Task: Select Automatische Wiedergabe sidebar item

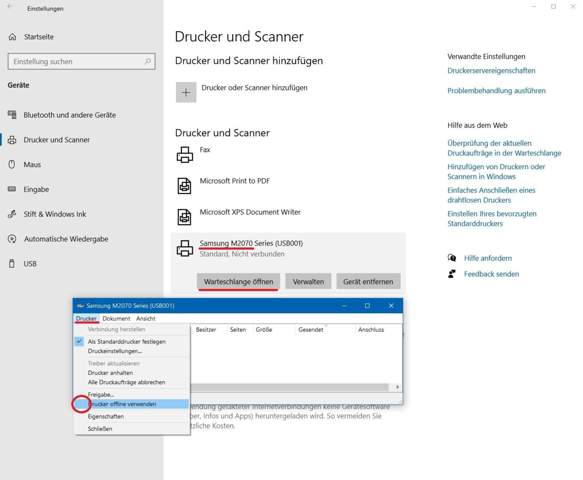Action: click(x=66, y=239)
